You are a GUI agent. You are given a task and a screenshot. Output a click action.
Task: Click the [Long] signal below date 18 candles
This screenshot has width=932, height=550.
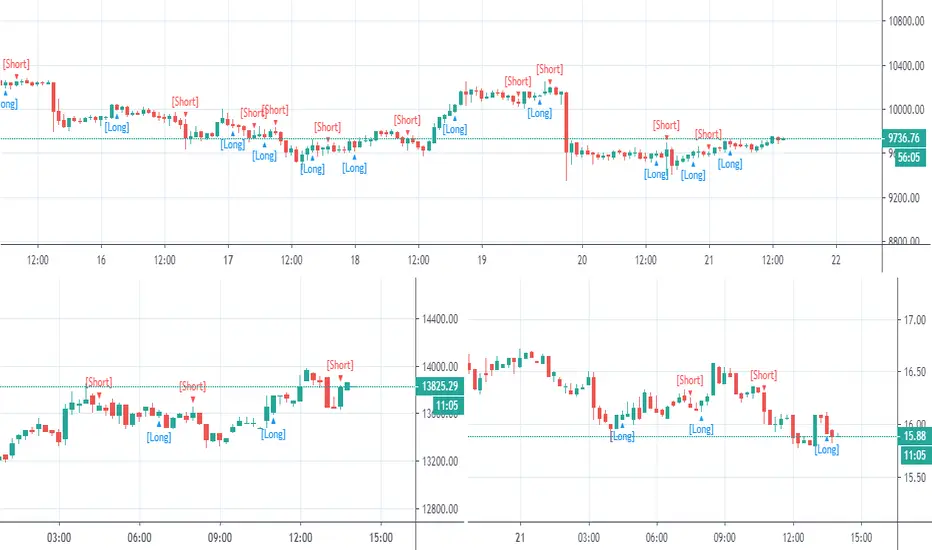point(354,168)
